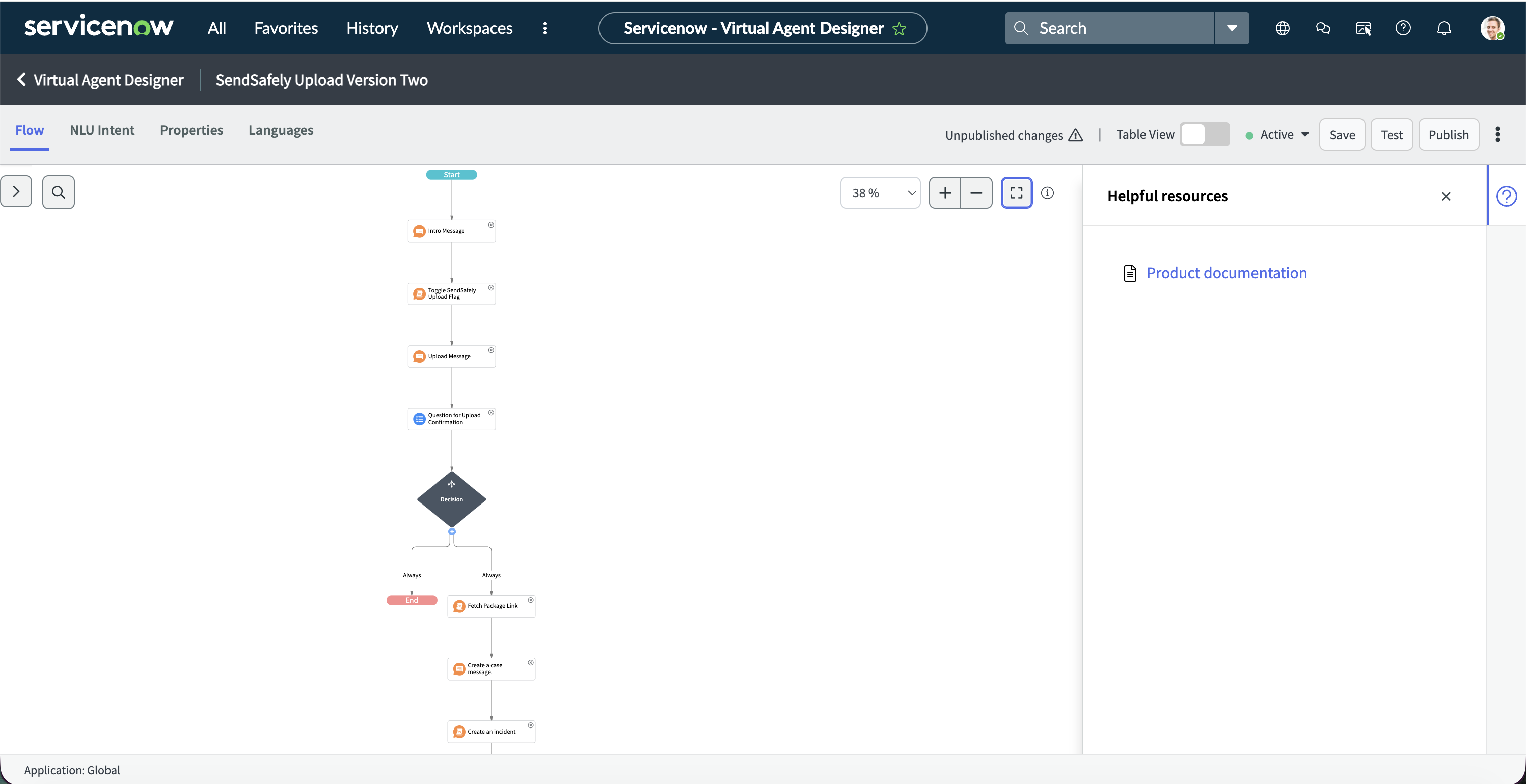The image size is (1526, 784).
Task: Click the Publish button
Action: click(x=1448, y=134)
